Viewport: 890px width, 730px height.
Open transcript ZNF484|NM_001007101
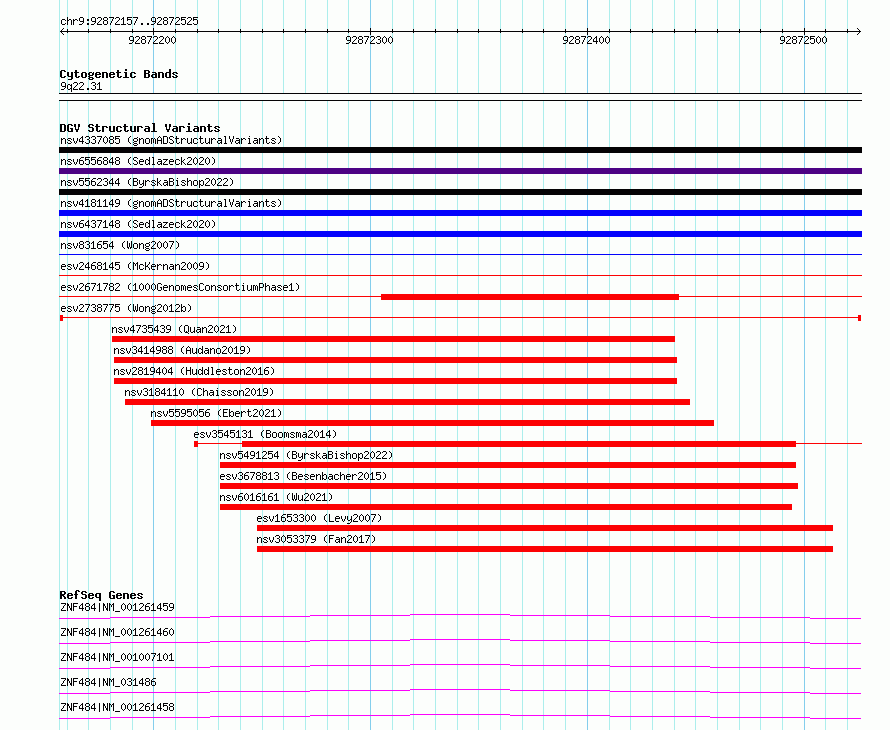click(117, 657)
